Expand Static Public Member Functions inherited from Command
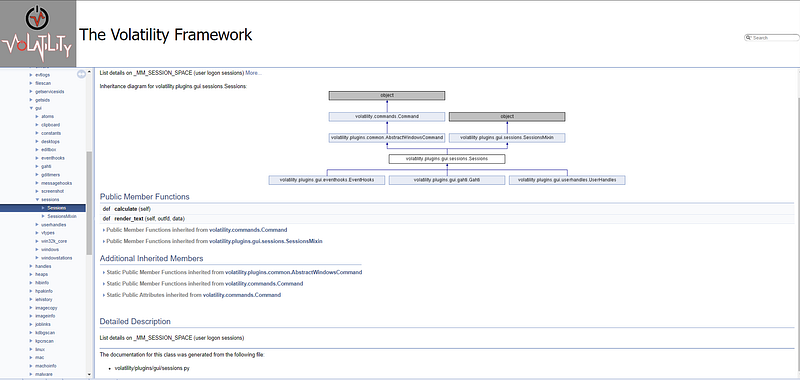 (104, 284)
